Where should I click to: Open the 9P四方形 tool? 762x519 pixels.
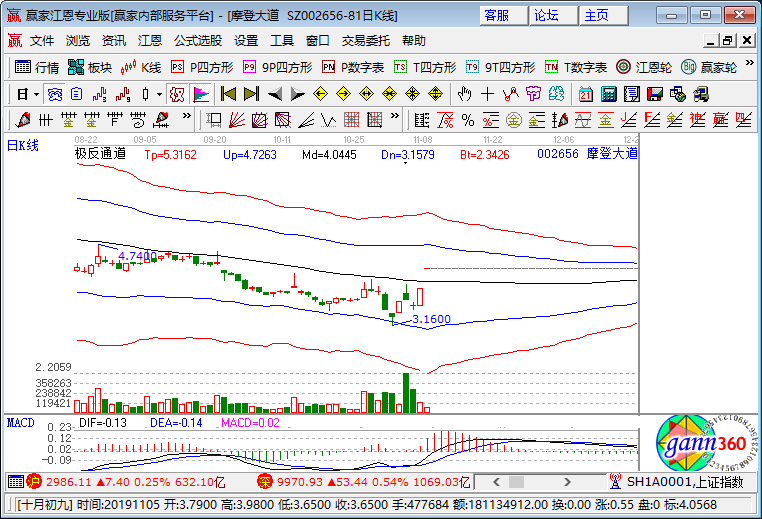click(277, 67)
